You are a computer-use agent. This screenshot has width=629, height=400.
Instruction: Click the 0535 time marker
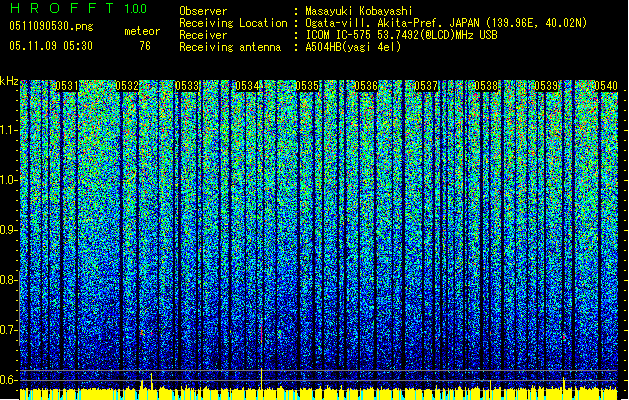pos(307,87)
